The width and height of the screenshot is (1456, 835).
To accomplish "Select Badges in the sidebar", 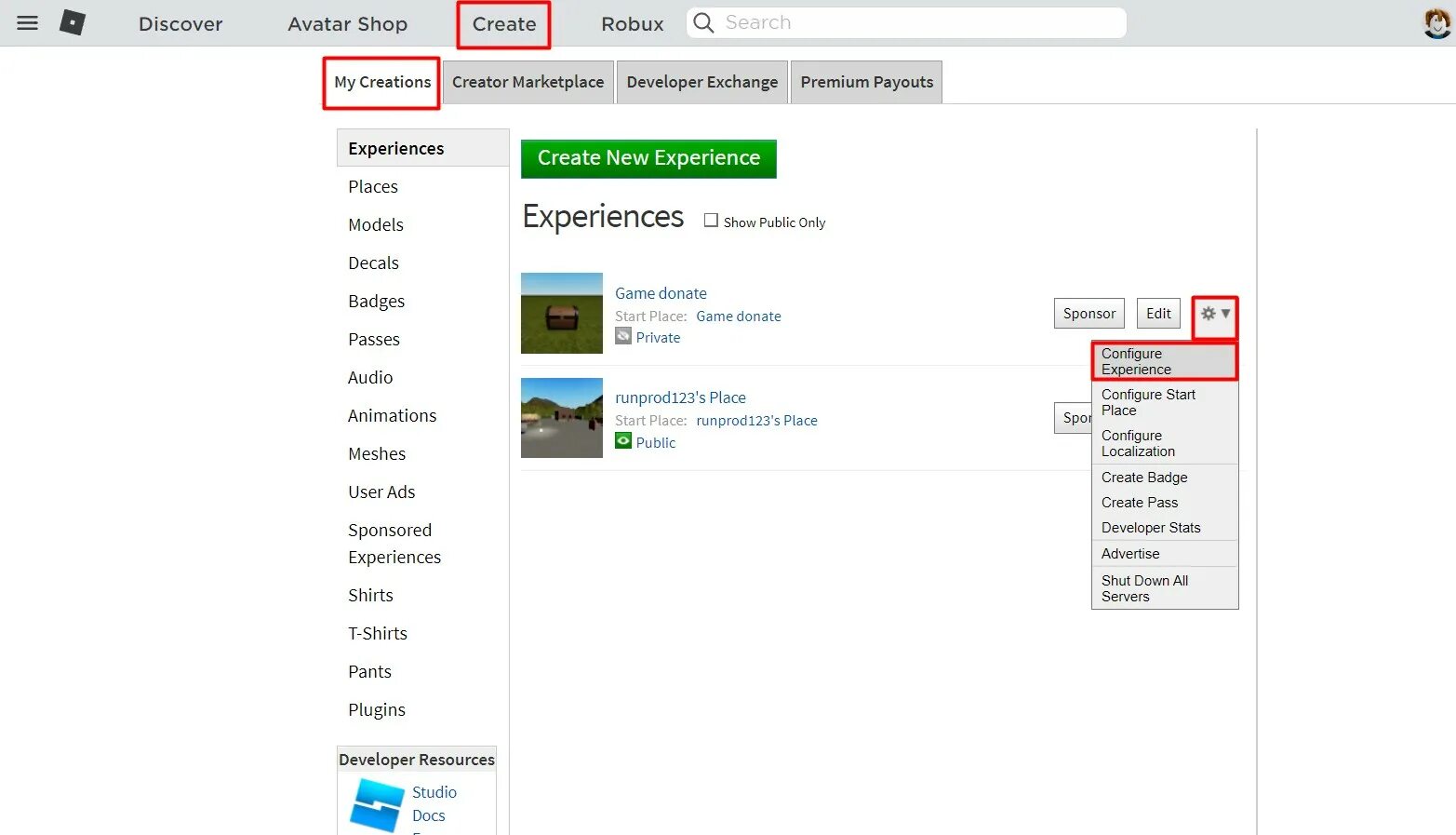I will click(376, 302).
